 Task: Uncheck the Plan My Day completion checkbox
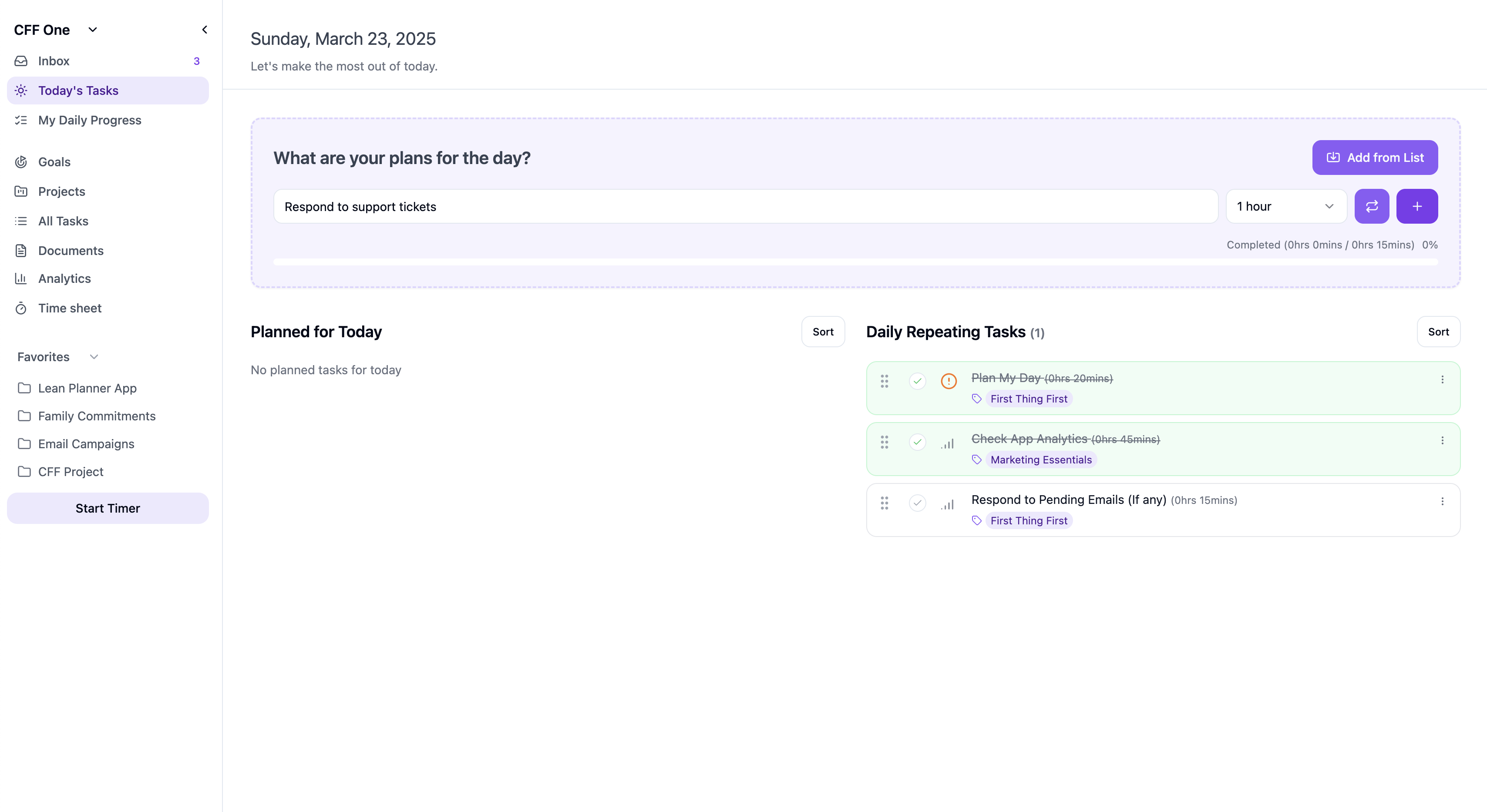pyautogui.click(x=917, y=381)
